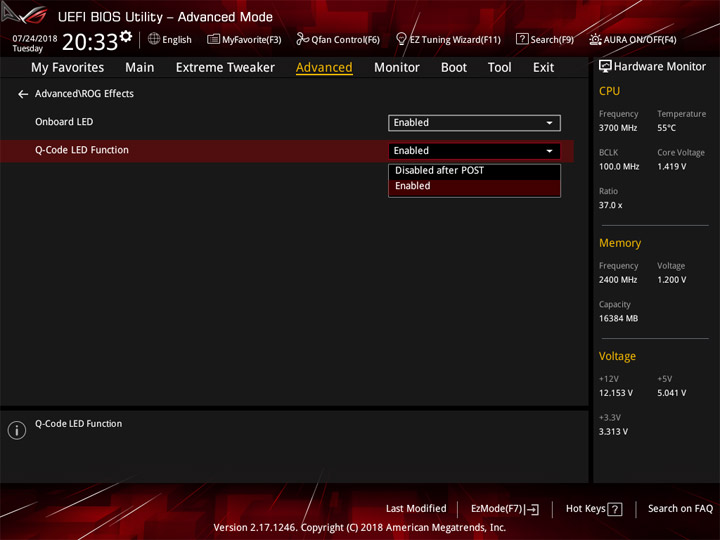Click the MyFavorite(F3) list icon
Viewport: 720px width, 540px height.
214,39
